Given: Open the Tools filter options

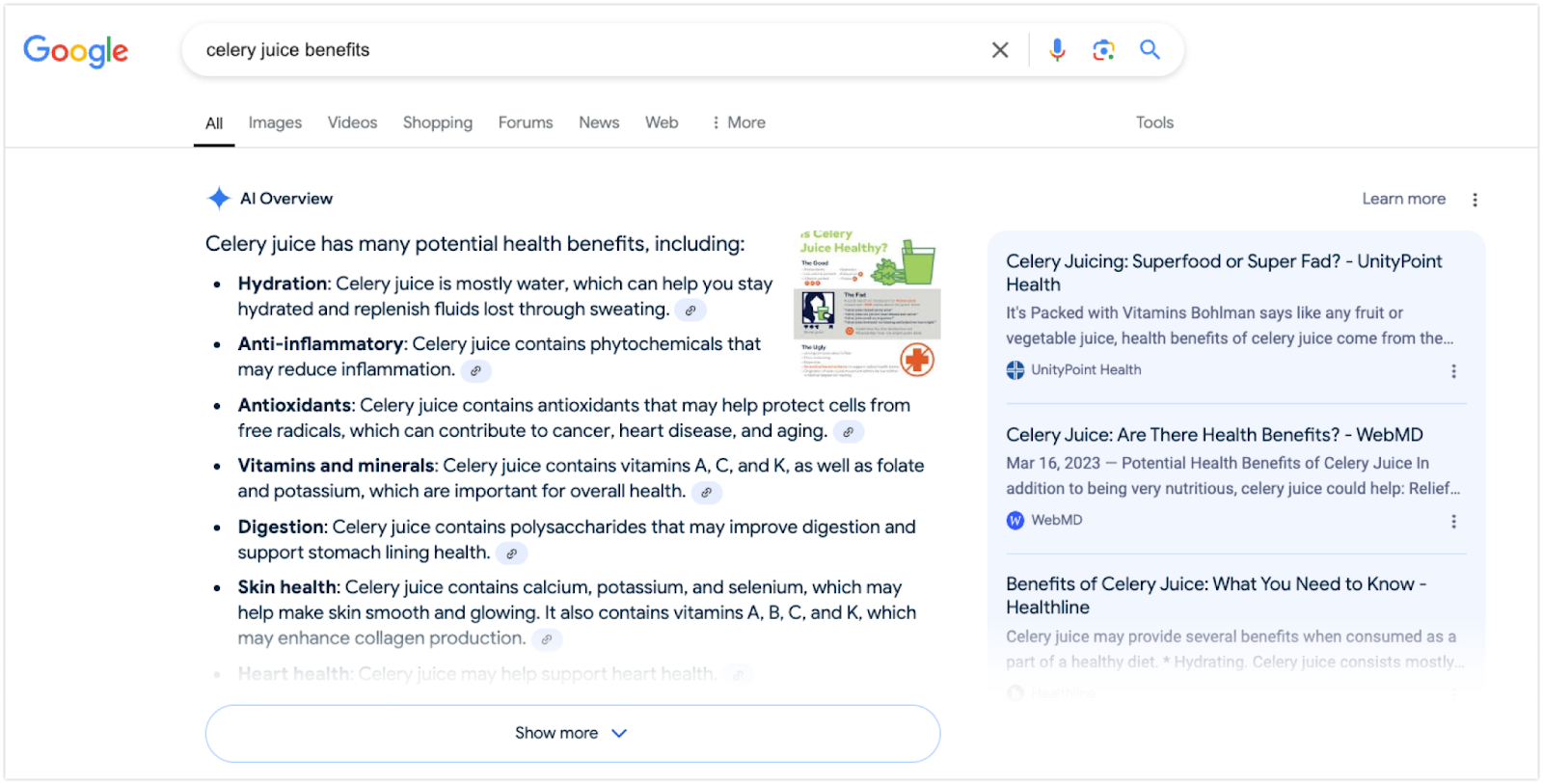Looking at the screenshot, I should pos(1154,122).
